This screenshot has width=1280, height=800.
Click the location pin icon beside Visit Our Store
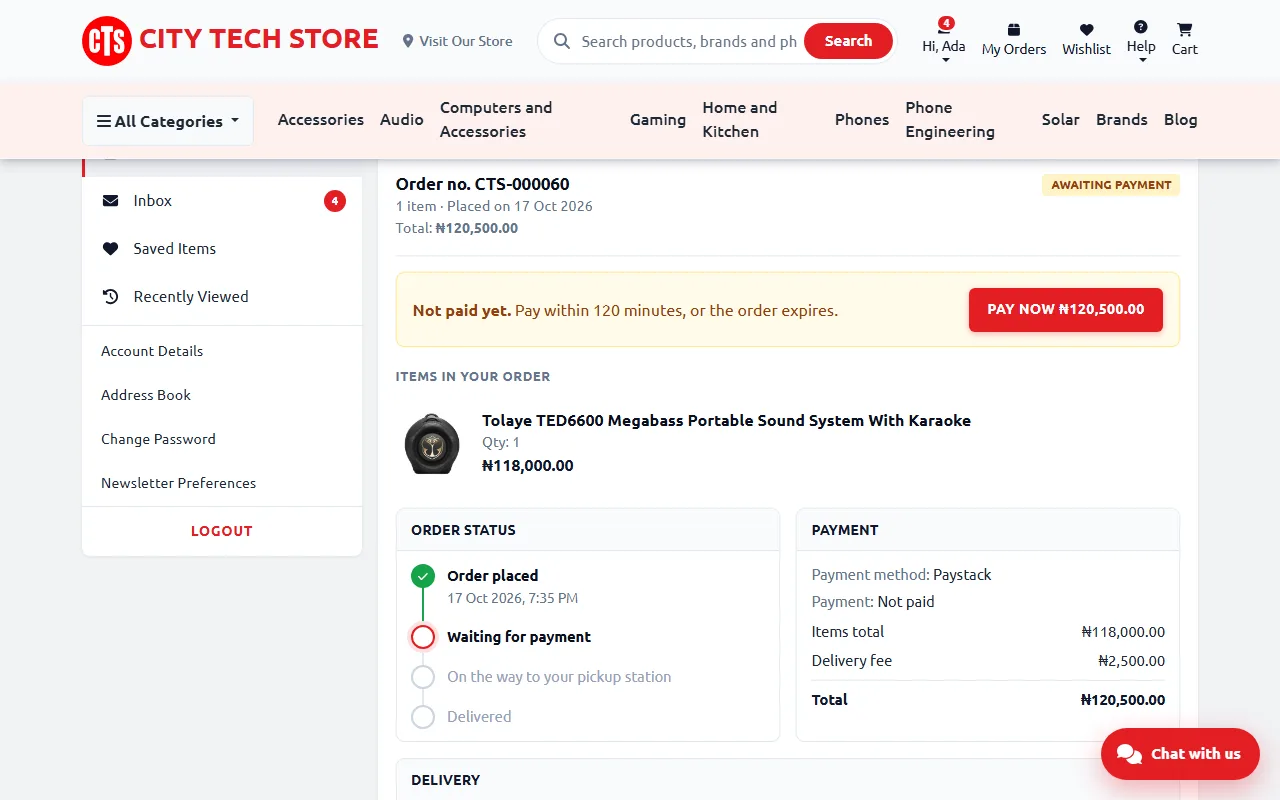[x=408, y=41]
